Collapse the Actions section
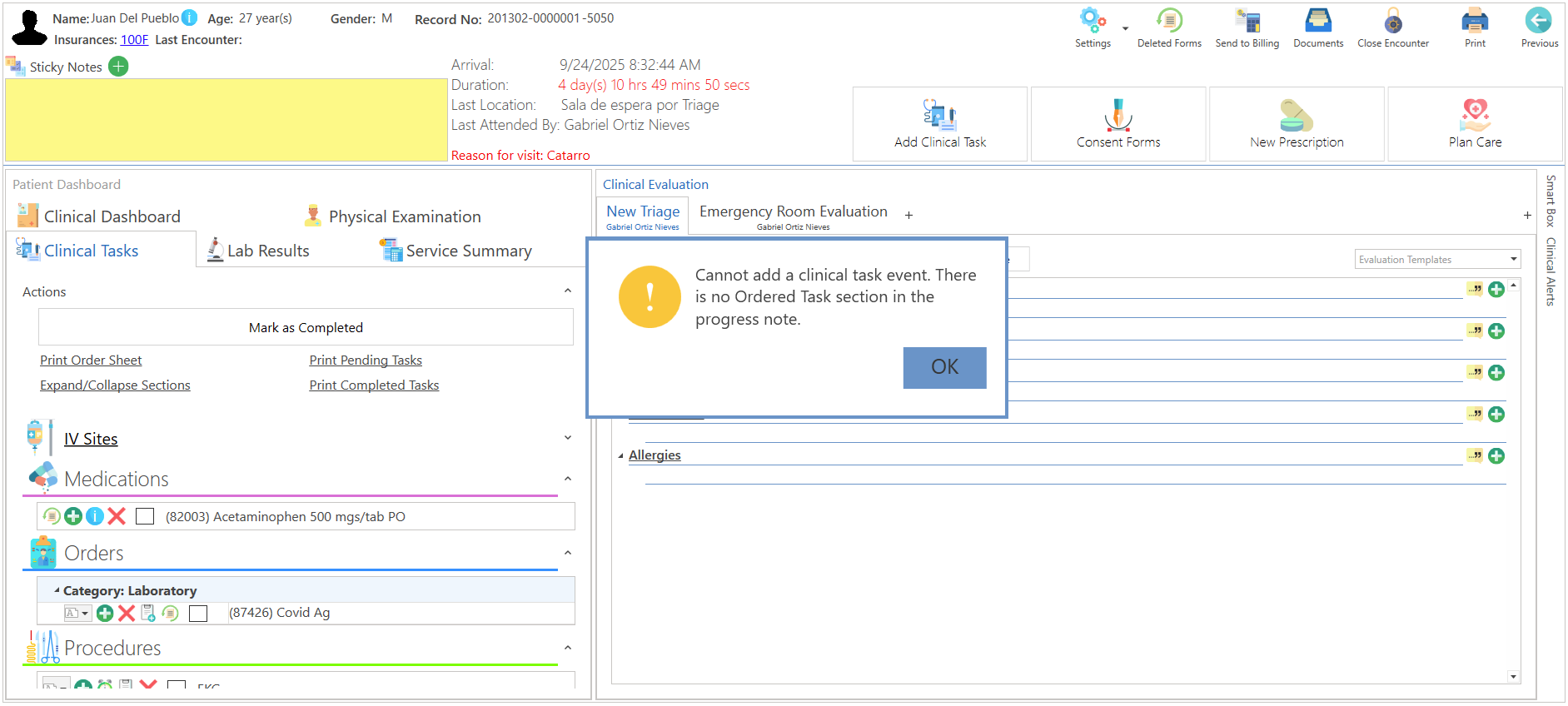This screenshot has width=1568, height=706. pyautogui.click(x=568, y=291)
